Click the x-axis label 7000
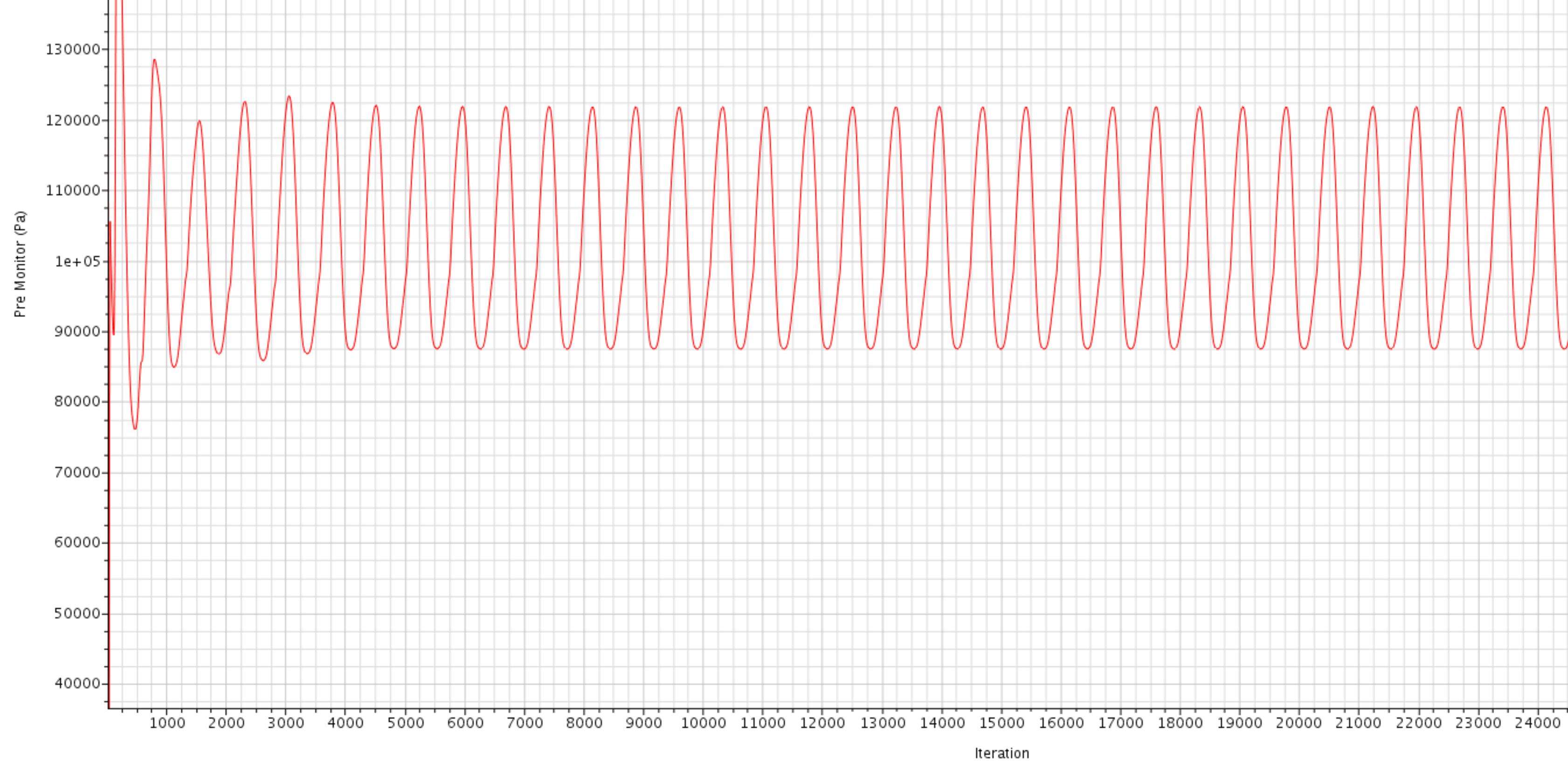The height and width of the screenshot is (765, 1568). tap(525, 724)
